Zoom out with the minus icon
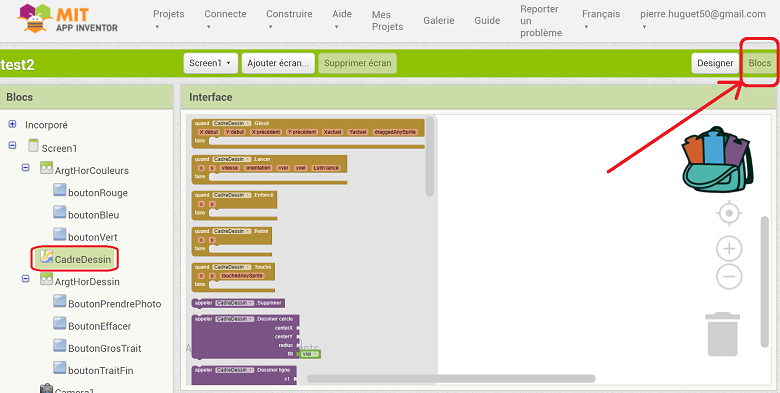The height and width of the screenshot is (393, 780). [729, 277]
